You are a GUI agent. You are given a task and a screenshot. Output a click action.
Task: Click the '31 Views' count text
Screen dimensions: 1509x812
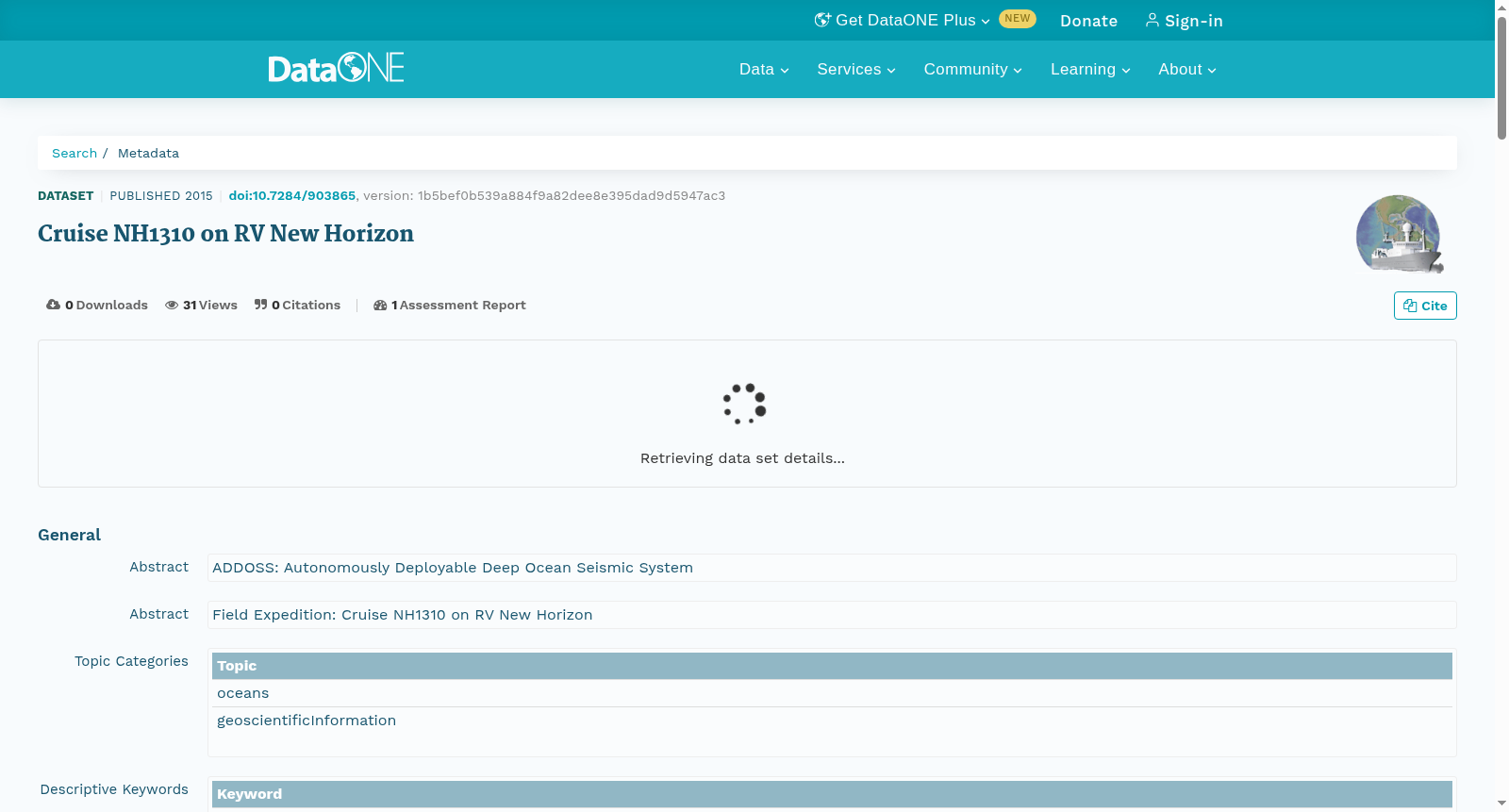[x=210, y=305]
